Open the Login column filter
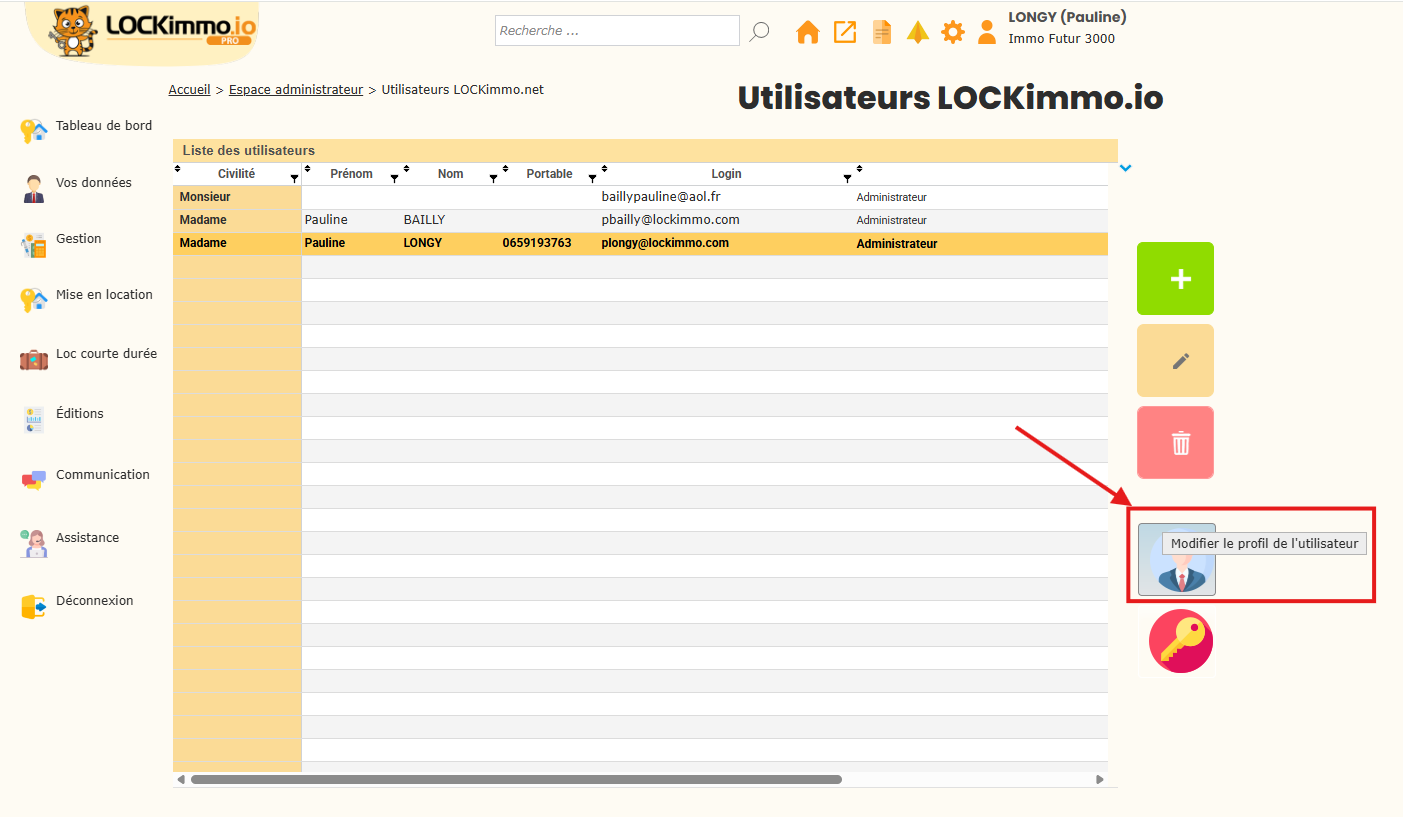The image size is (1403, 817). point(847,178)
